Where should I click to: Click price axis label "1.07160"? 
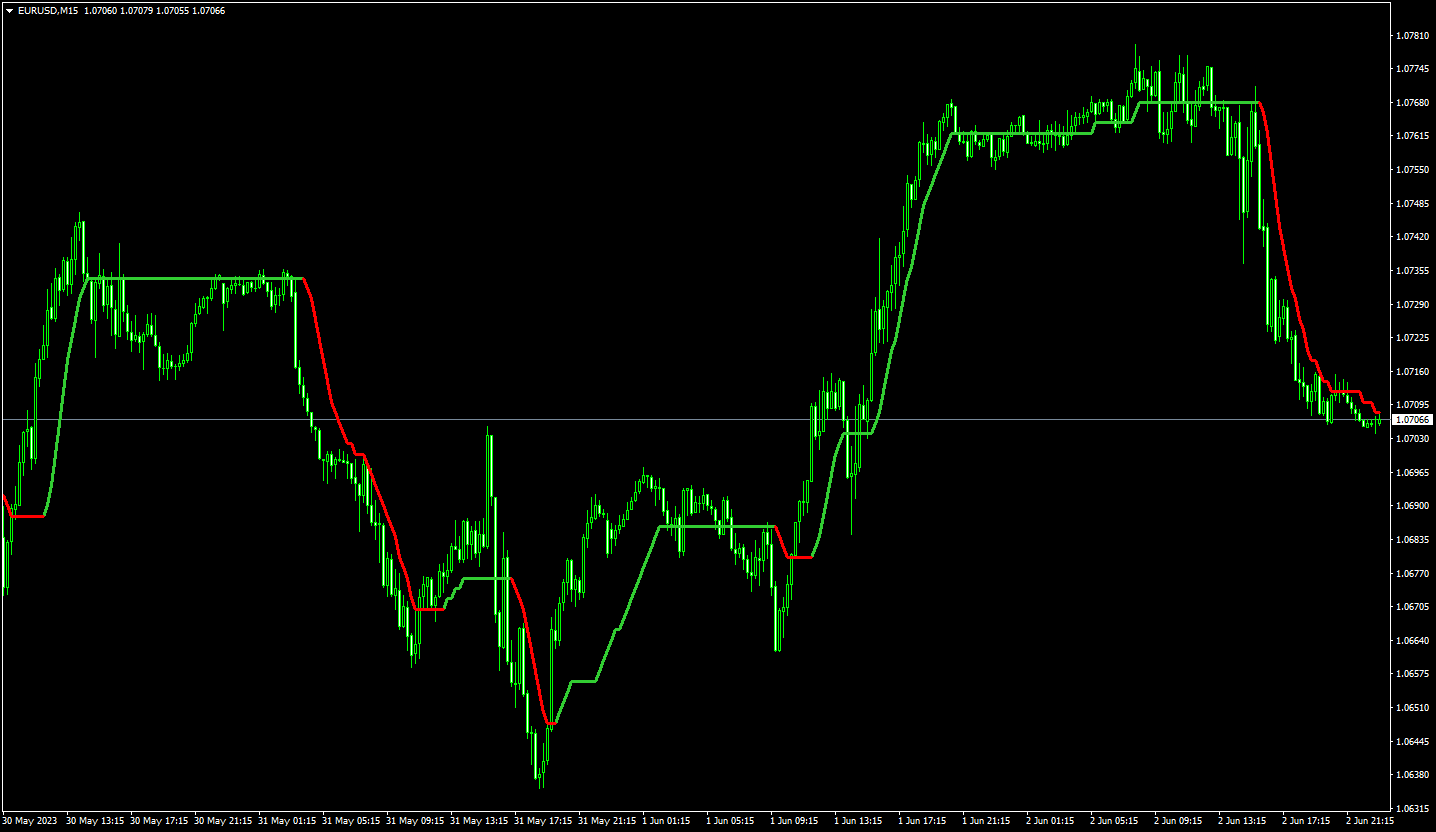[x=1412, y=372]
